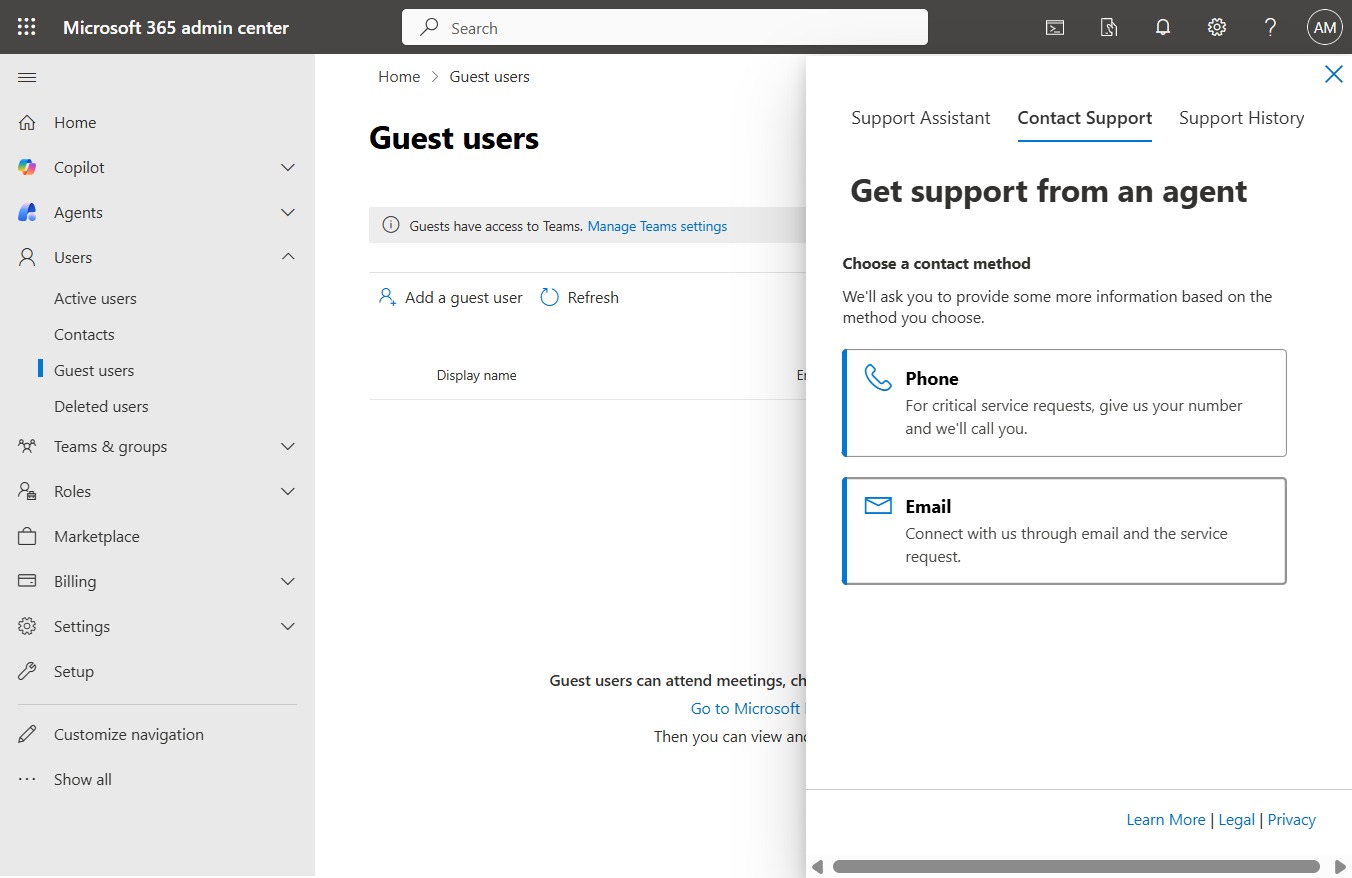Expand the Teams & groups chevron
The height and width of the screenshot is (878, 1352).
point(288,446)
